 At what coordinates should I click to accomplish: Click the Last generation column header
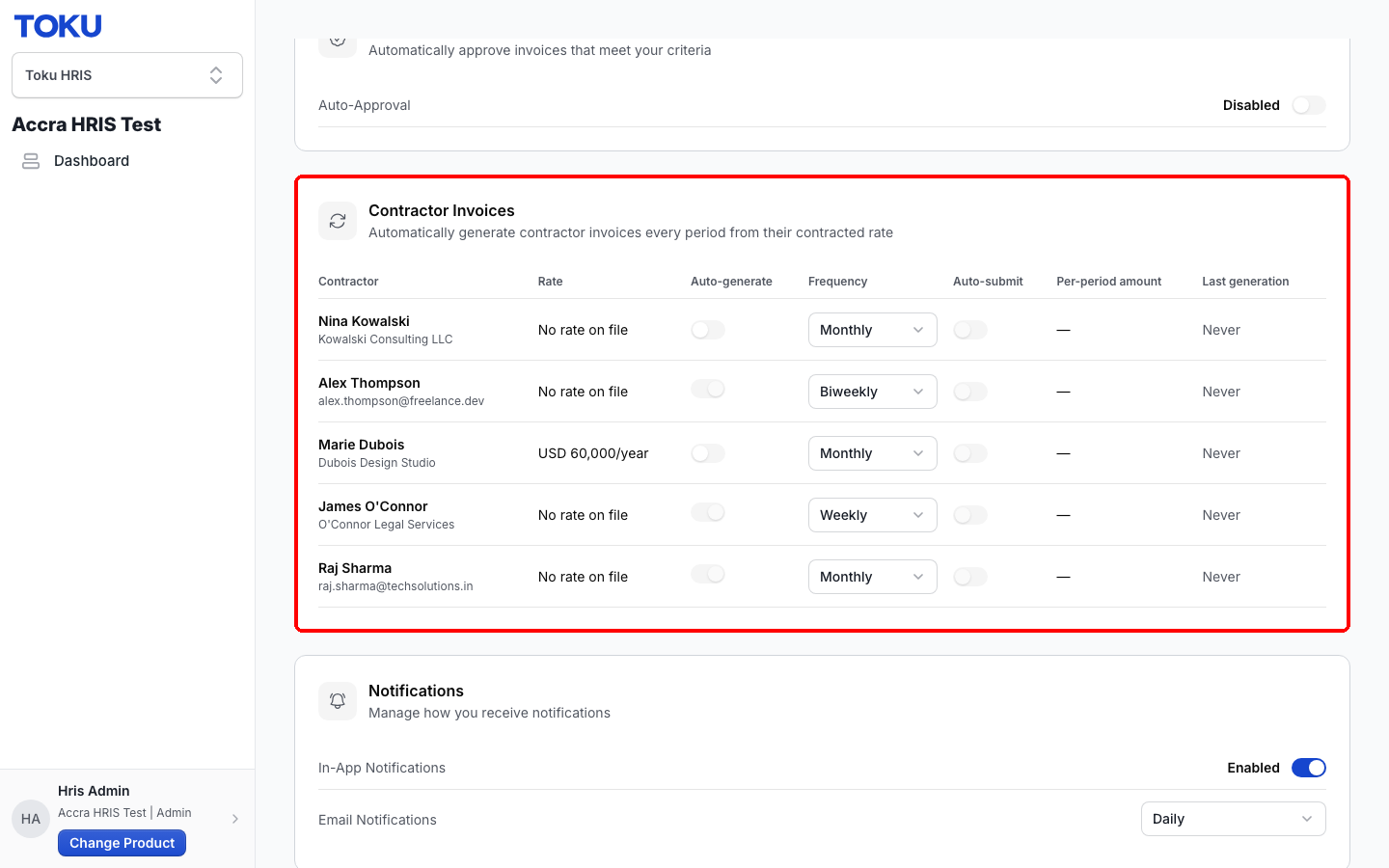(x=1245, y=282)
